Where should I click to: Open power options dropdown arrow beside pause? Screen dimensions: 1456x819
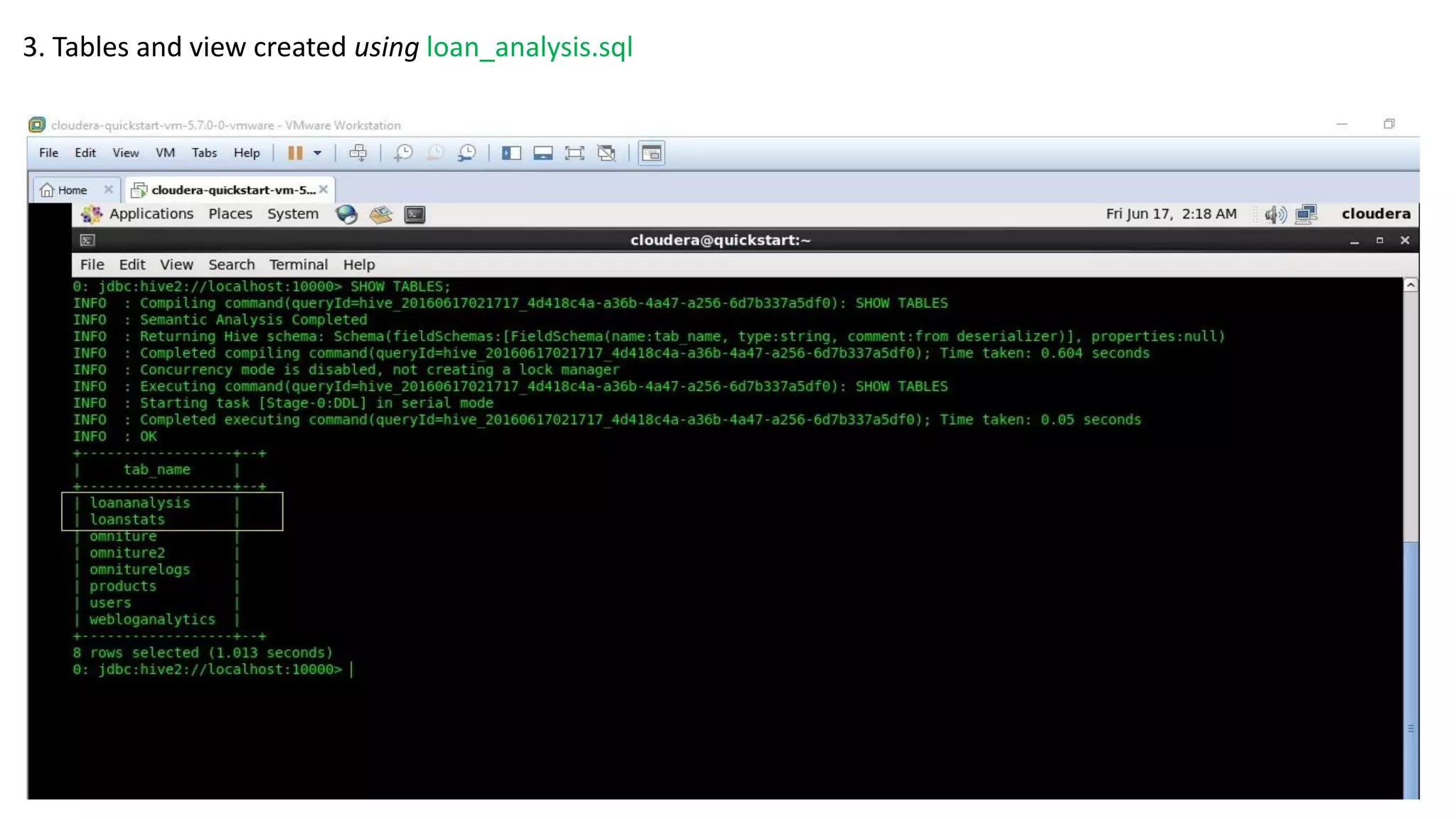(318, 153)
